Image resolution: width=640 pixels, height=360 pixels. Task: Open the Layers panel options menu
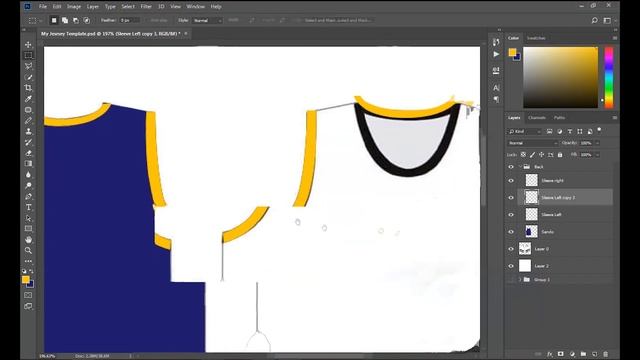(x=615, y=118)
